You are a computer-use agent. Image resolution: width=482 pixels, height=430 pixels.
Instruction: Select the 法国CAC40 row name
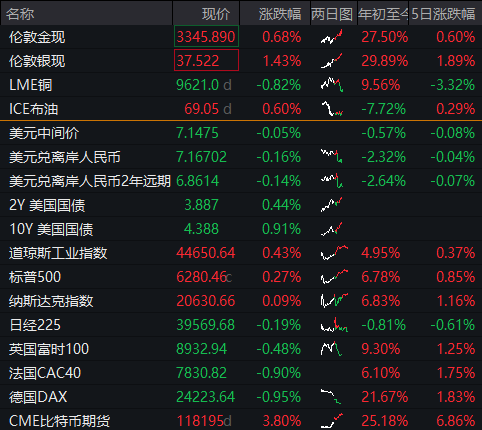pyautogui.click(x=45, y=373)
